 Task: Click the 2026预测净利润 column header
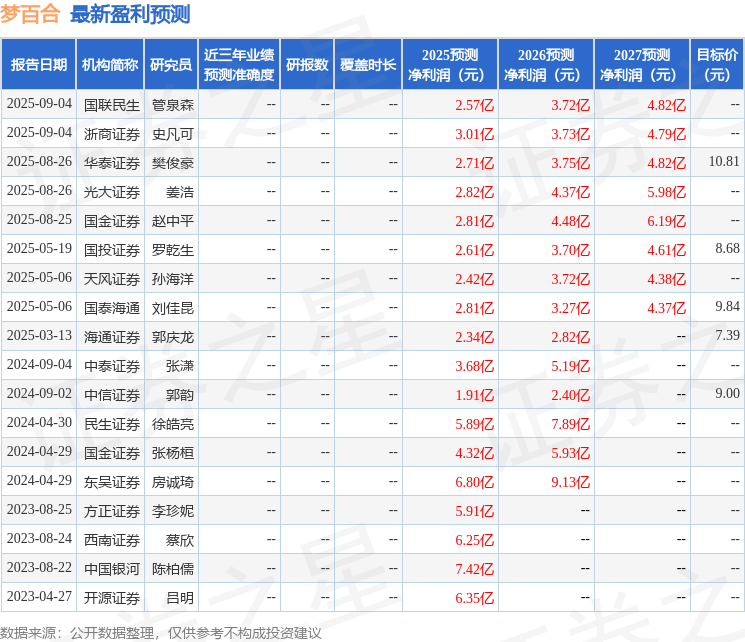[546, 64]
